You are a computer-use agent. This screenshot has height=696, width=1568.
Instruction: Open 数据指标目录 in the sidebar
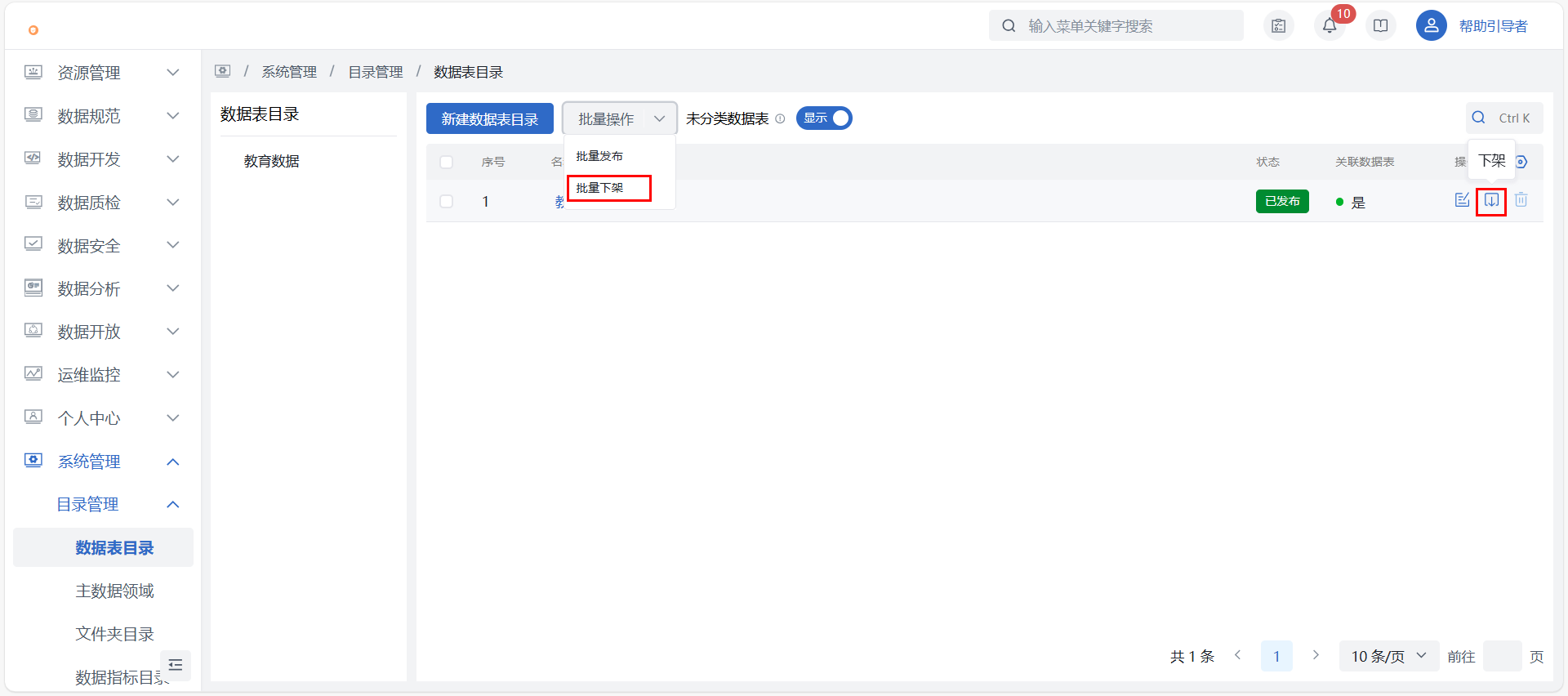[122, 677]
